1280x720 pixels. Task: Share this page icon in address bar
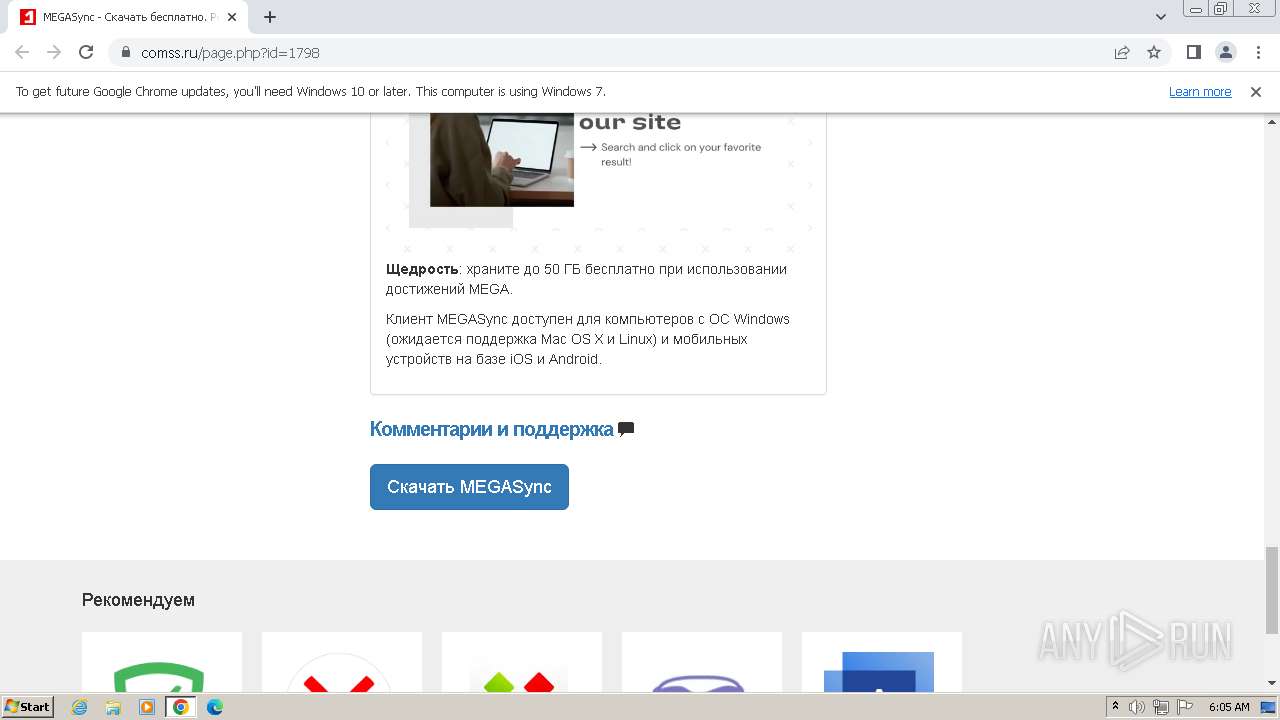pos(1122,52)
